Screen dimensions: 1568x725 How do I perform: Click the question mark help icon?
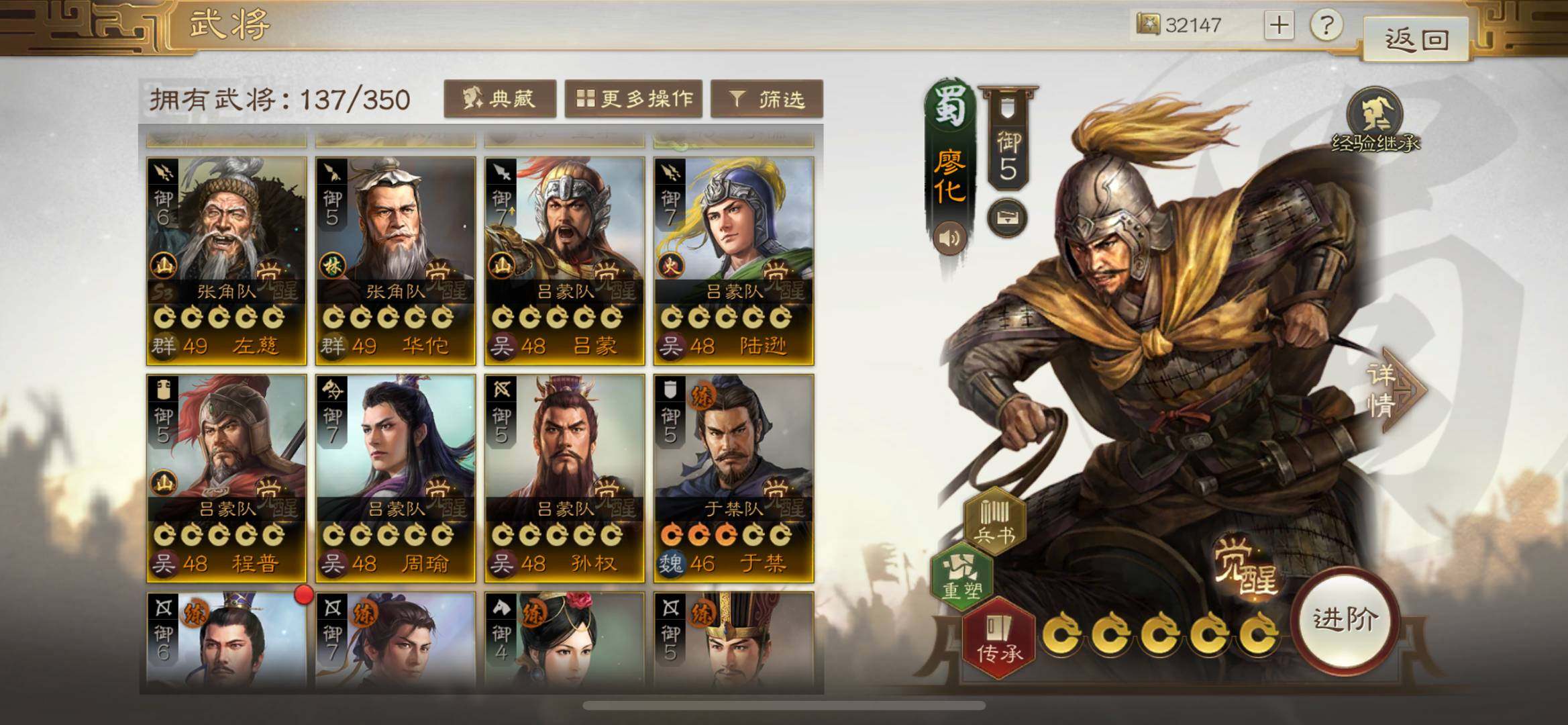pos(1326,26)
